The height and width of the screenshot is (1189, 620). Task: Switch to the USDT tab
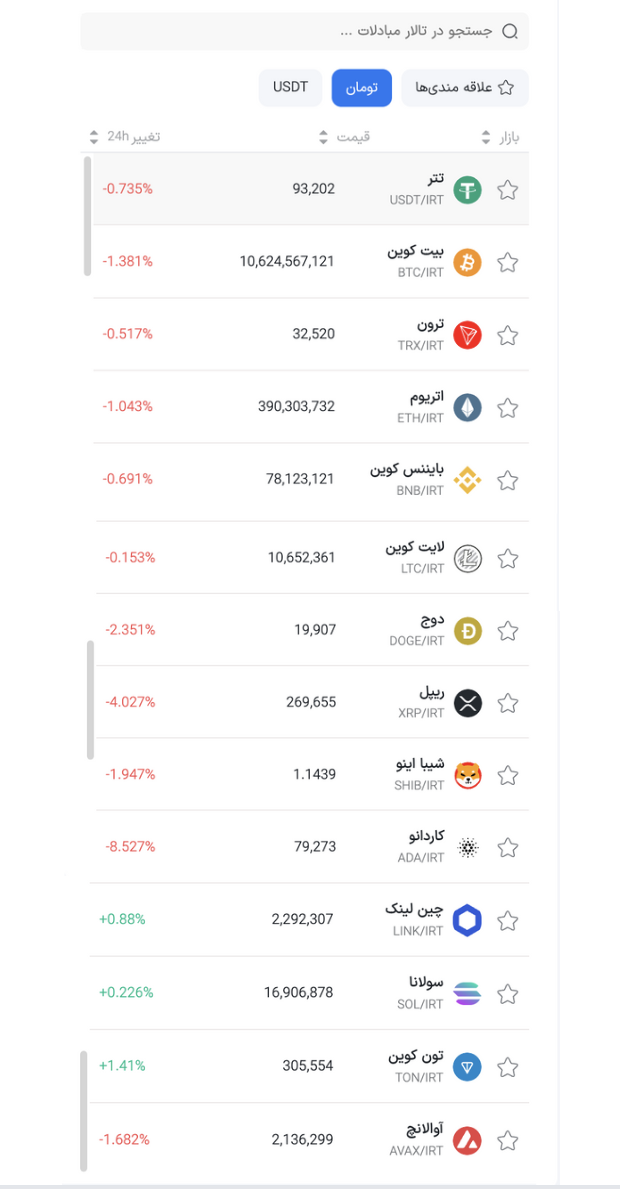pyautogui.click(x=290, y=87)
